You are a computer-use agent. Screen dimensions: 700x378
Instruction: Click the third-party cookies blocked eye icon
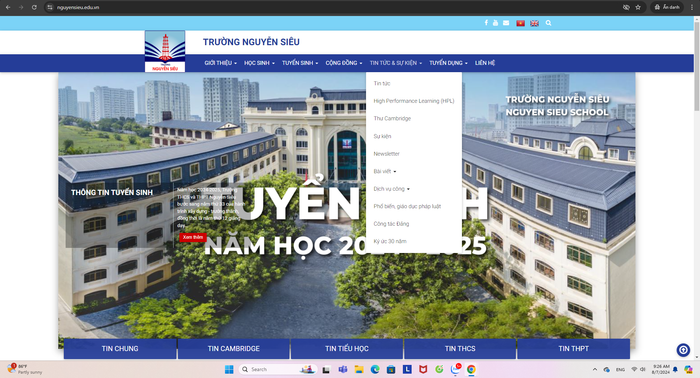[626, 7]
